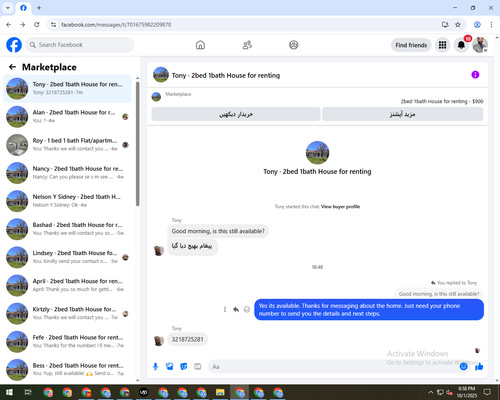This screenshot has width=500, height=400.
Task: Open April conversation in list
Action: coord(67,285)
